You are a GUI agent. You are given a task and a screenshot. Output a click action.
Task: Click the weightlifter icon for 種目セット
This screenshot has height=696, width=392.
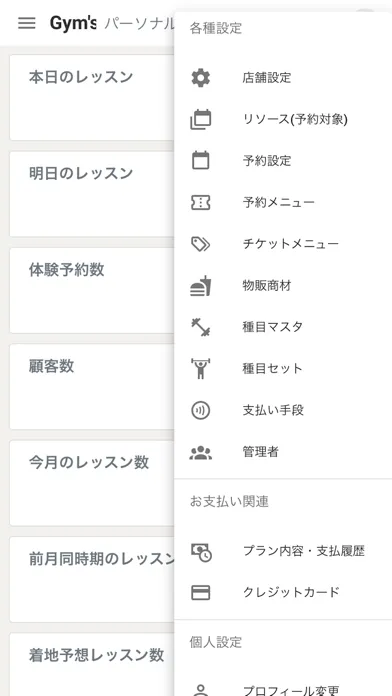click(x=201, y=368)
